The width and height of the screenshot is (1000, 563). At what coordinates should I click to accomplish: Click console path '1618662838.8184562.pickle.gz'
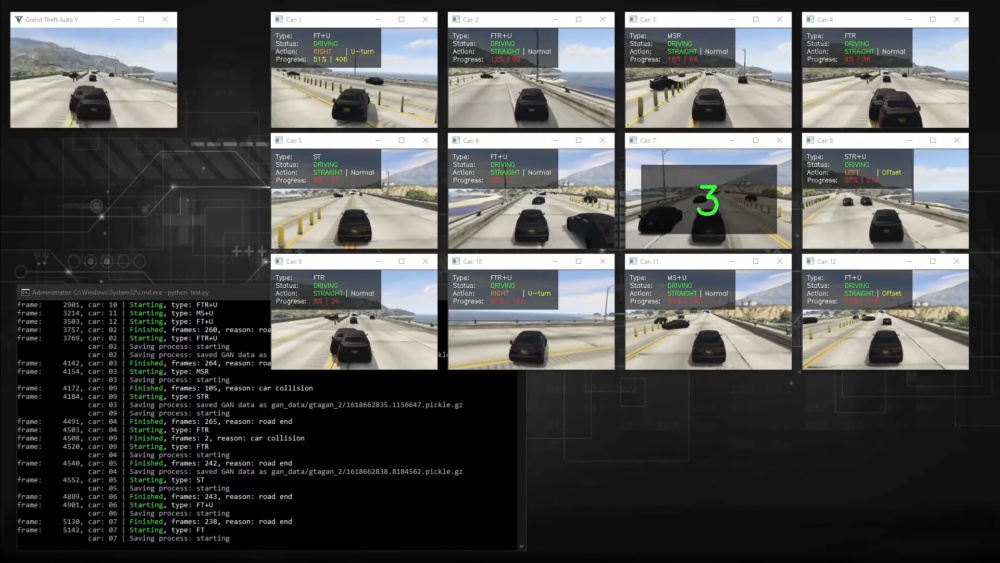coord(405,472)
